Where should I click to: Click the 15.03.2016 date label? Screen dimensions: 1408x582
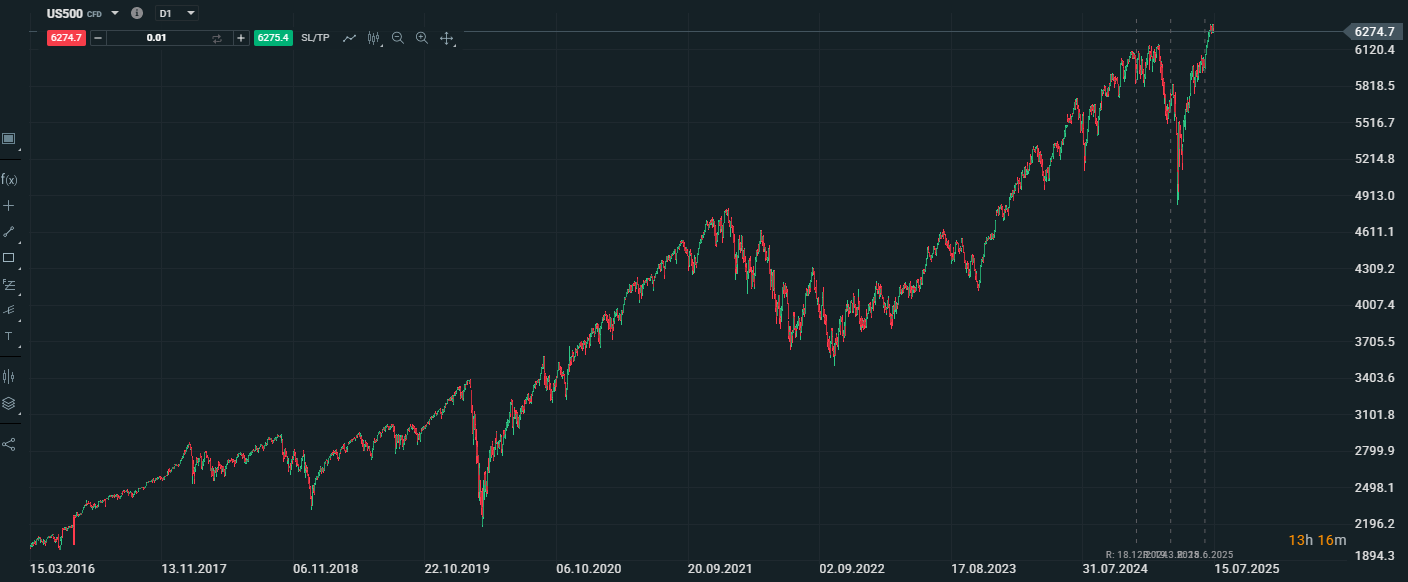click(63, 569)
